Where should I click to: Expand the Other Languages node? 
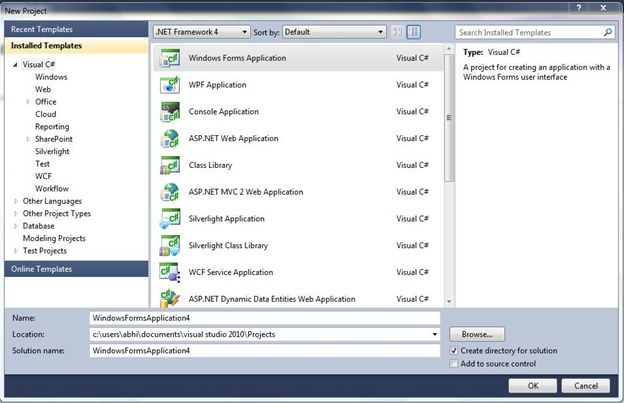16,201
